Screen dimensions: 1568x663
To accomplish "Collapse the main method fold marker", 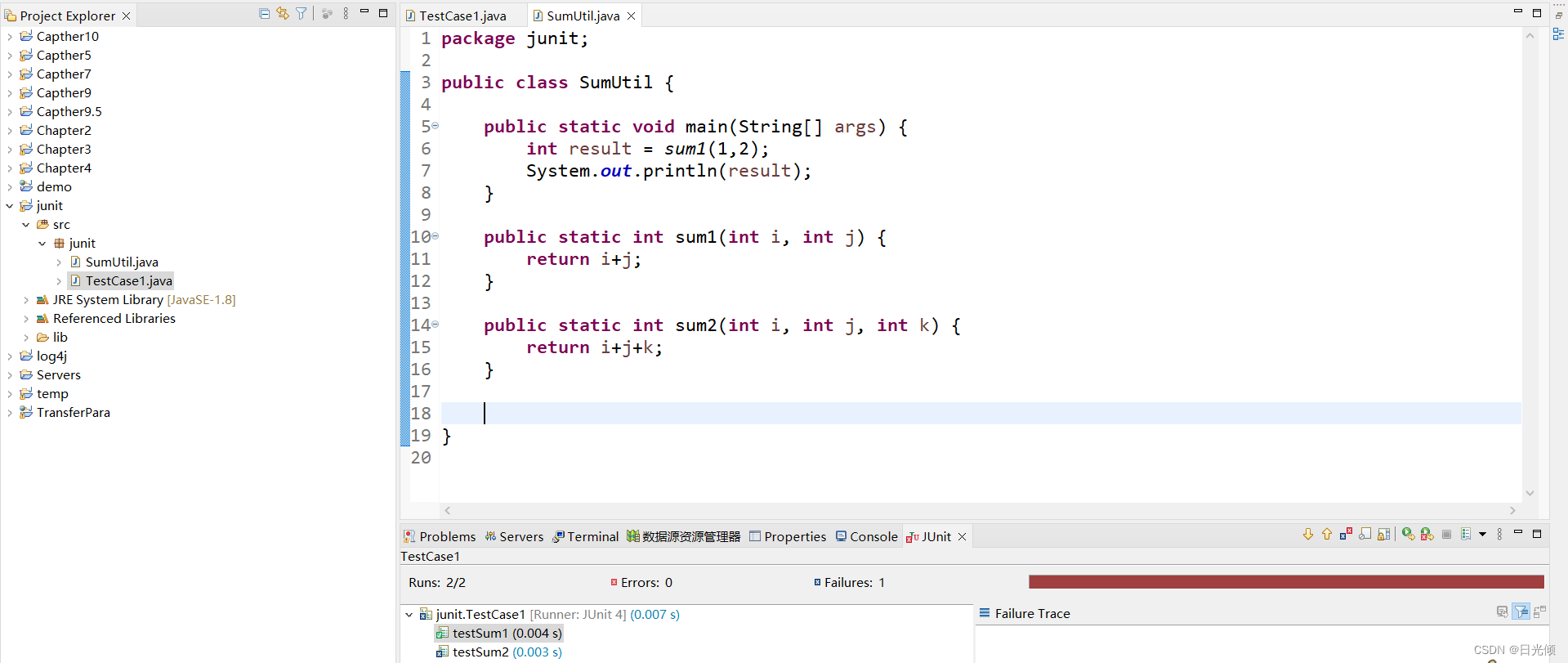I will [435, 126].
